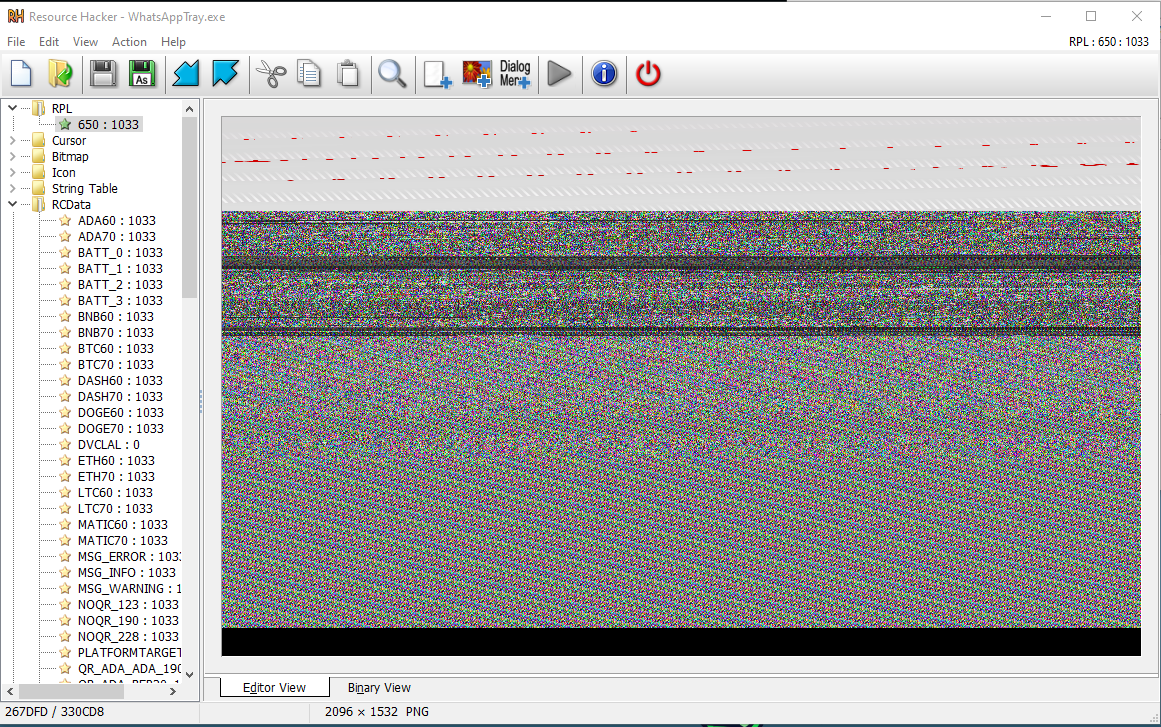1161x727 pixels.
Task: Open the Action menu
Action: point(129,41)
